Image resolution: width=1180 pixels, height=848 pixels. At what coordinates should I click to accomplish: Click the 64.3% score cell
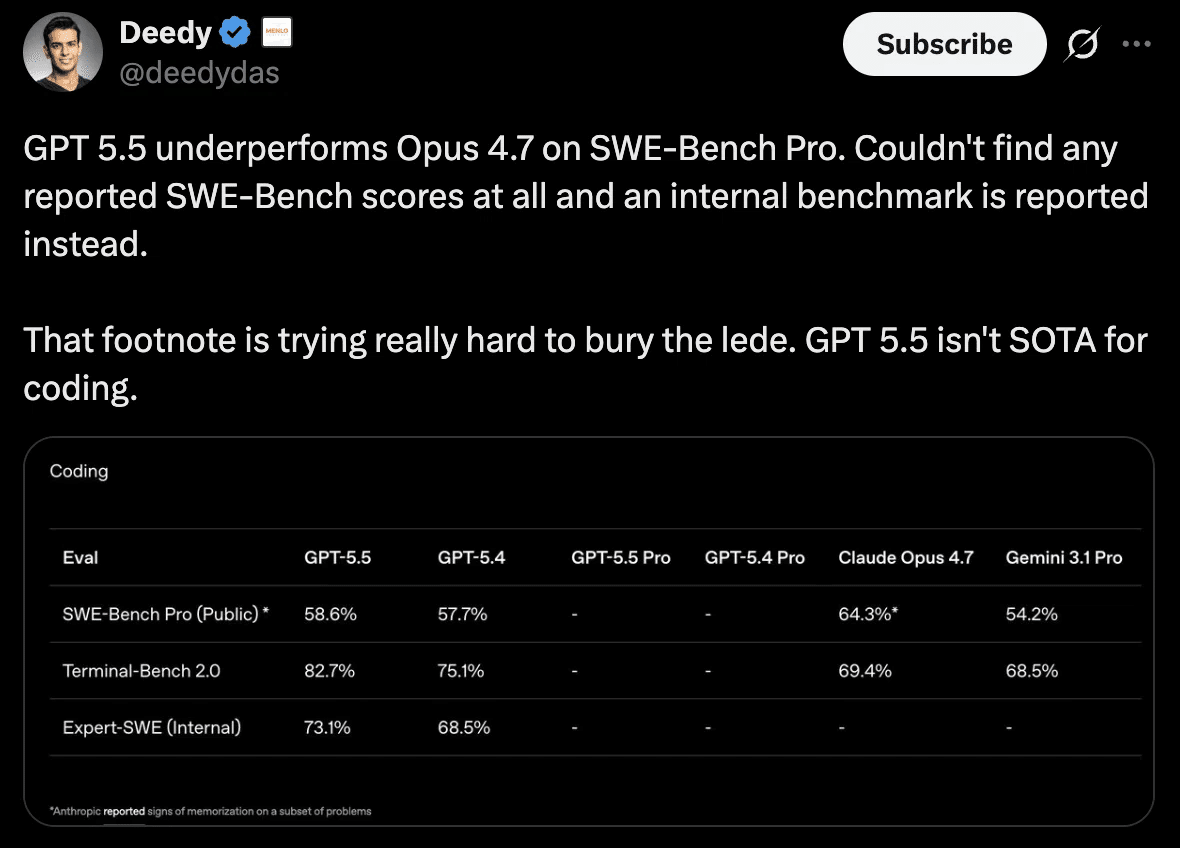(x=867, y=614)
